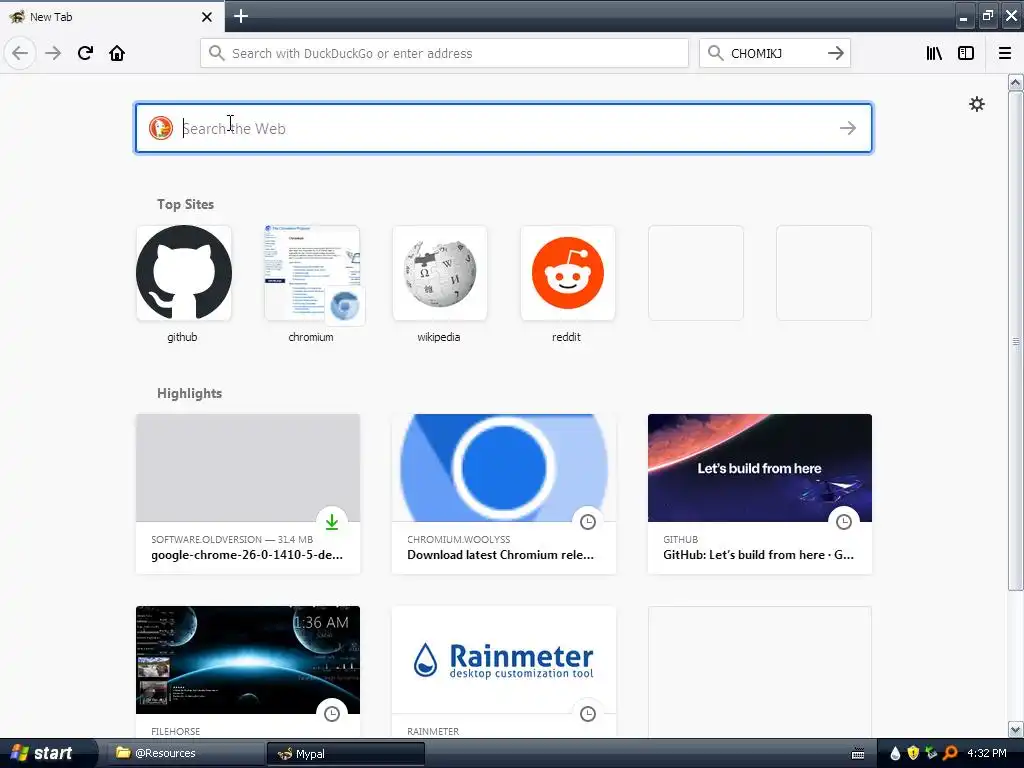Open the Library bookshelf icon

click(934, 53)
